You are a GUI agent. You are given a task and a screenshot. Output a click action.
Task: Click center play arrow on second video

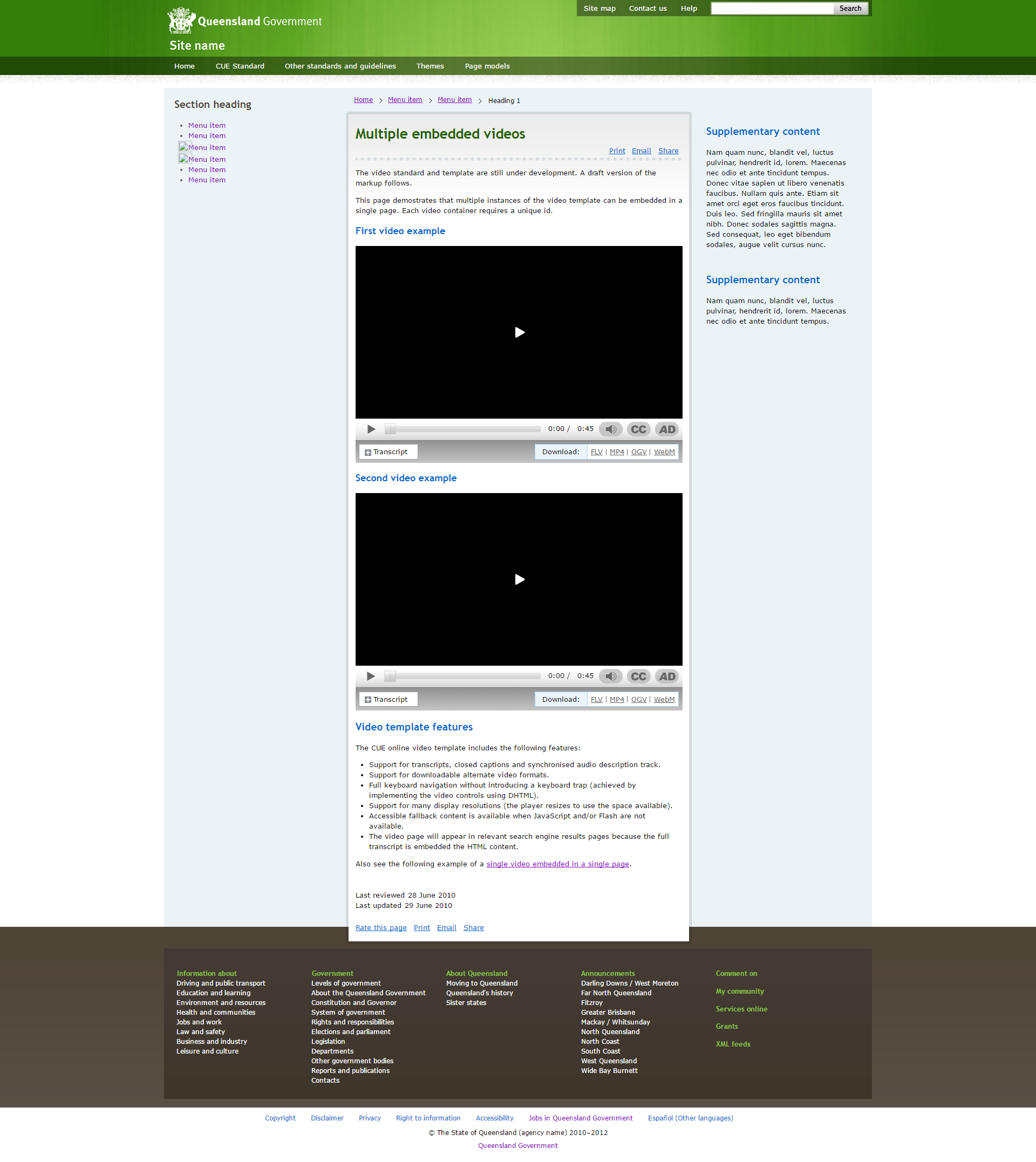click(519, 579)
